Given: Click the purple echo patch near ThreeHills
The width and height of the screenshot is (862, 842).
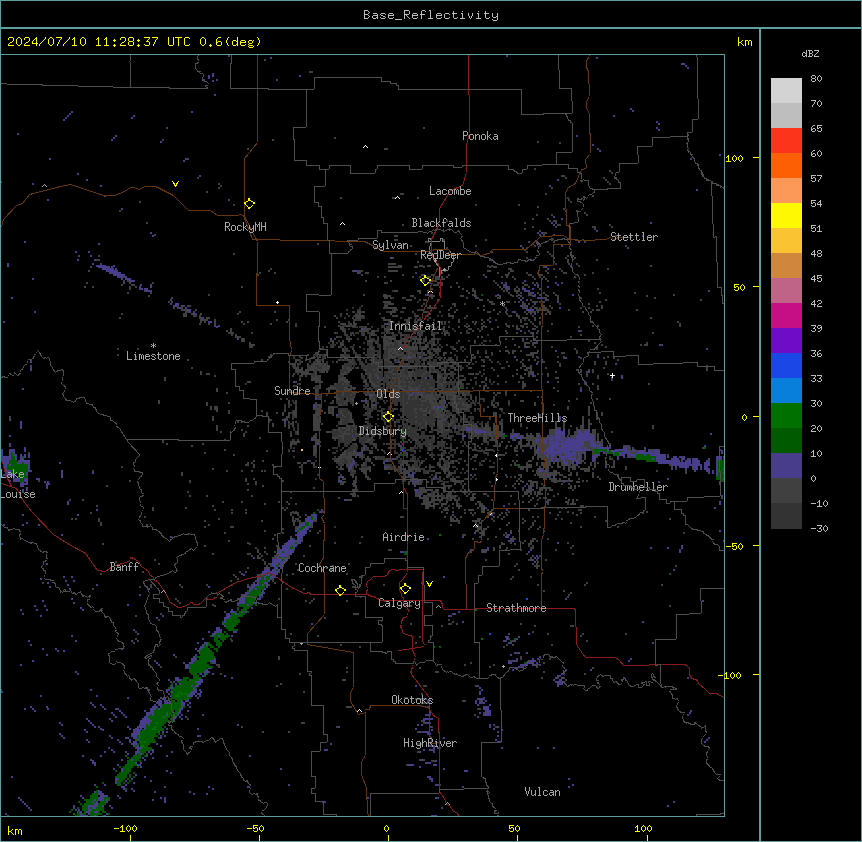Looking at the screenshot, I should tap(566, 445).
